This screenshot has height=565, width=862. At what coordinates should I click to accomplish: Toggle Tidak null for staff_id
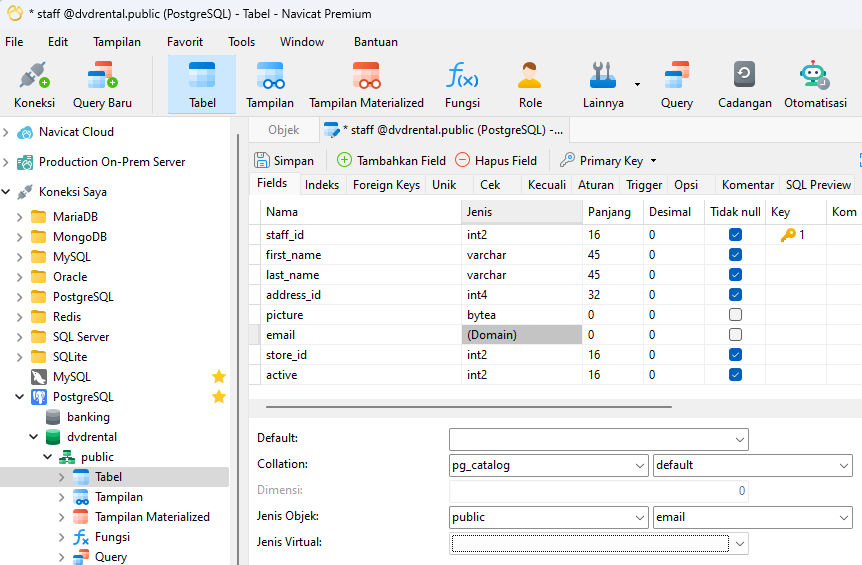pos(735,235)
